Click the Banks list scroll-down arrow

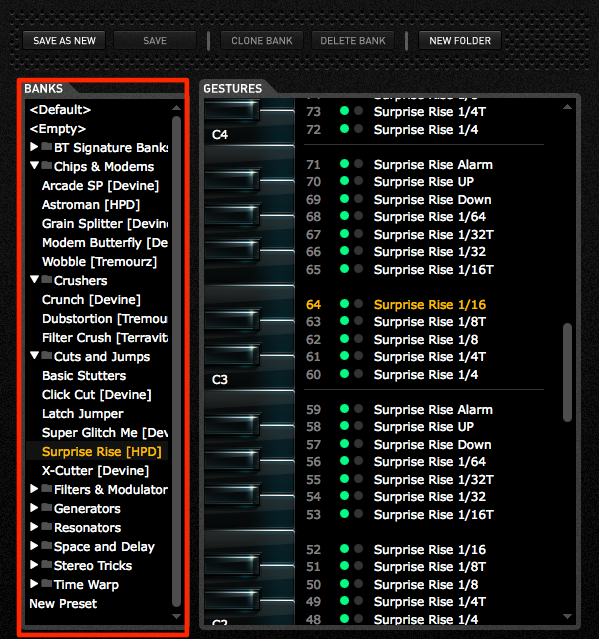click(176, 616)
